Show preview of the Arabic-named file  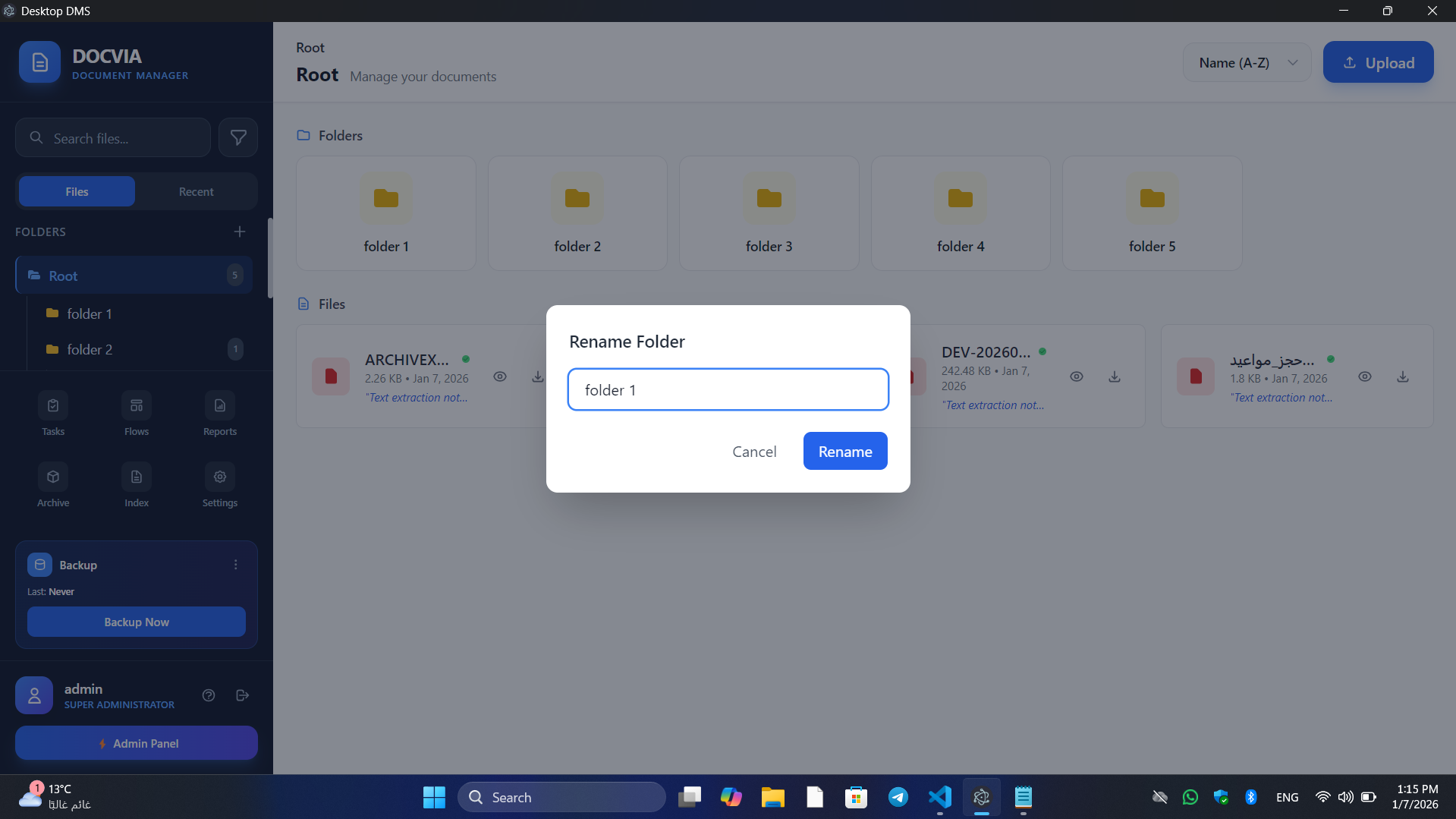click(x=1364, y=376)
